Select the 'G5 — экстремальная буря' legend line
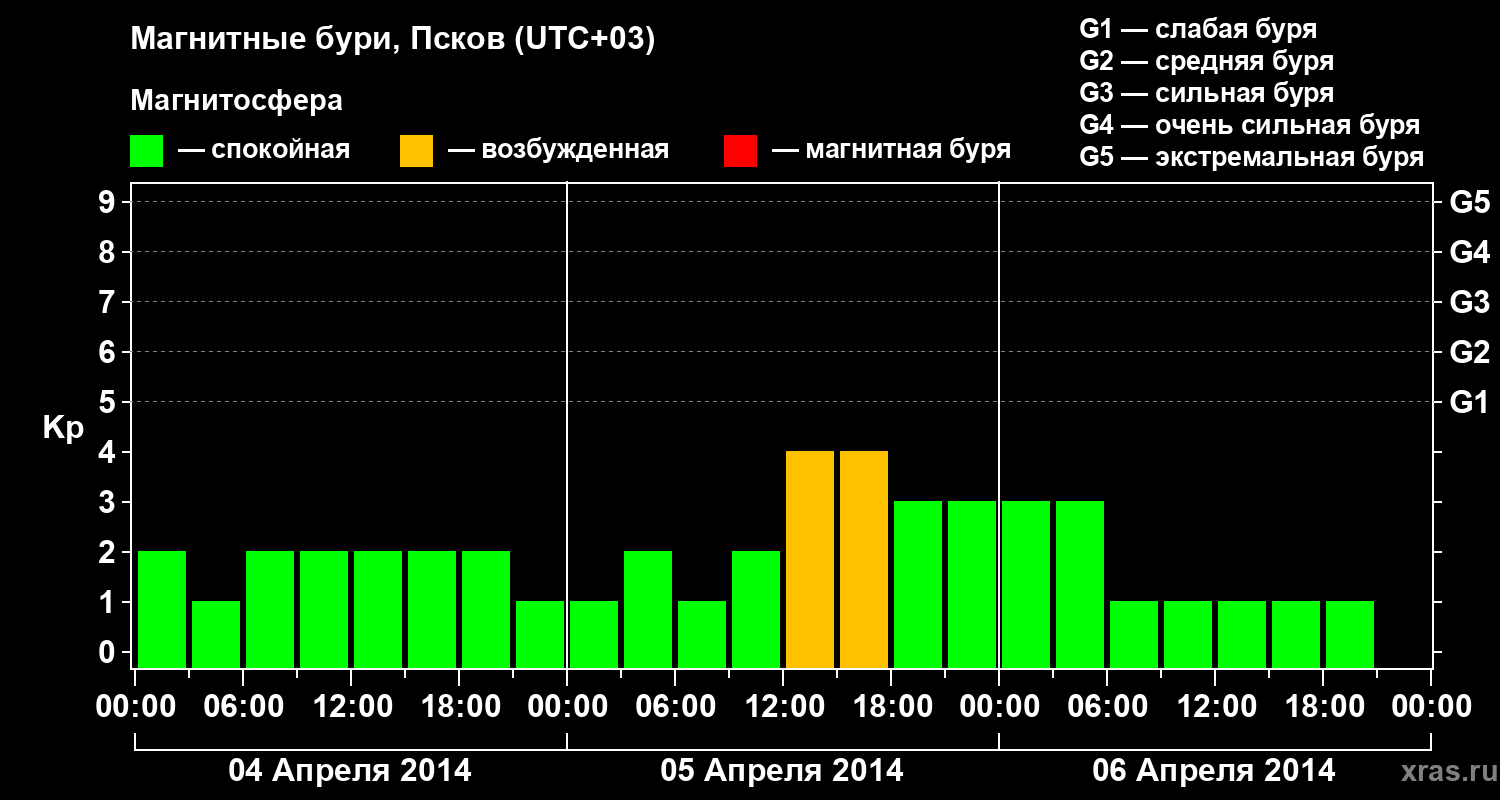The image size is (1500, 800). click(x=1252, y=156)
